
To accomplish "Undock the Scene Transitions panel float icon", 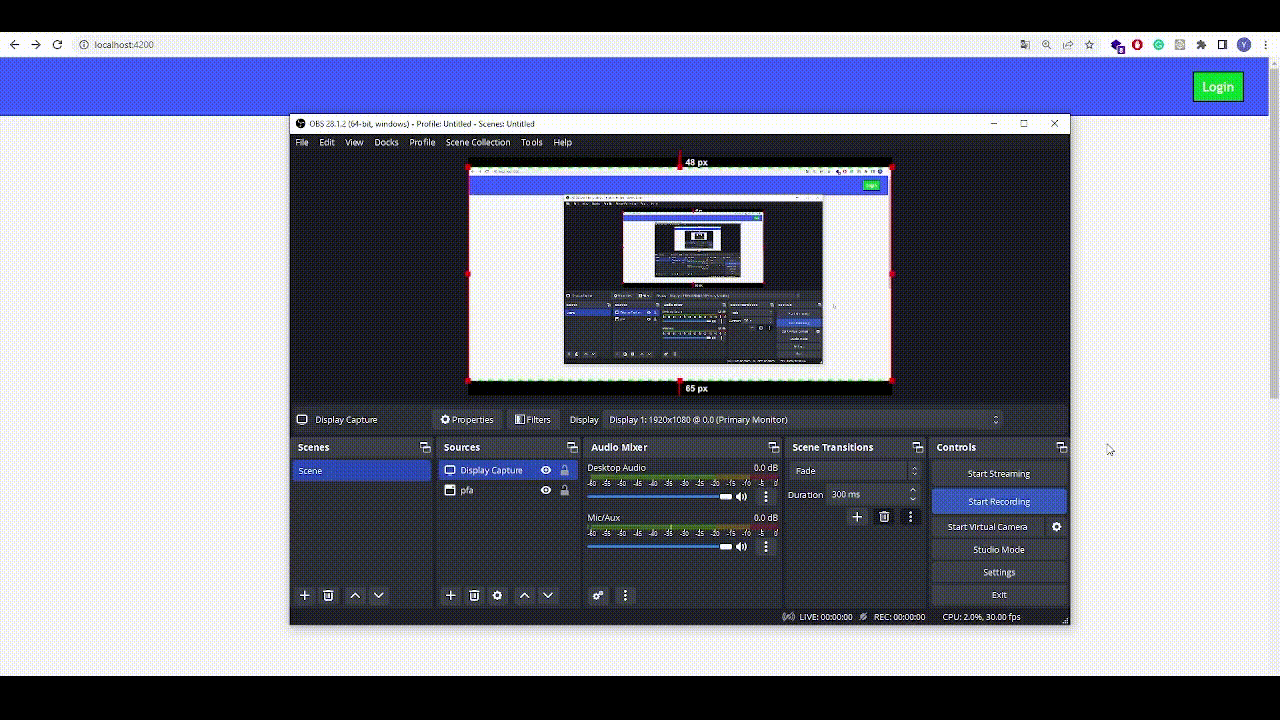I will 917,447.
